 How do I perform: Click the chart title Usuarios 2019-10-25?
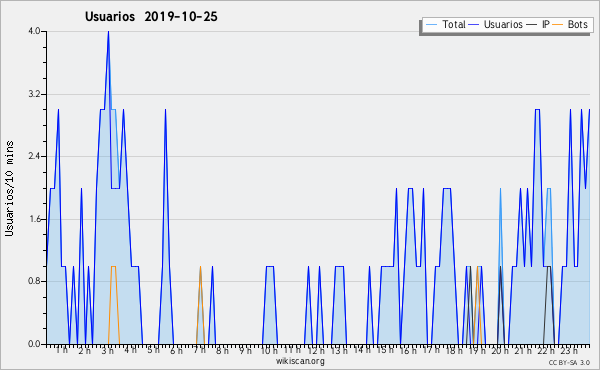click(151, 17)
